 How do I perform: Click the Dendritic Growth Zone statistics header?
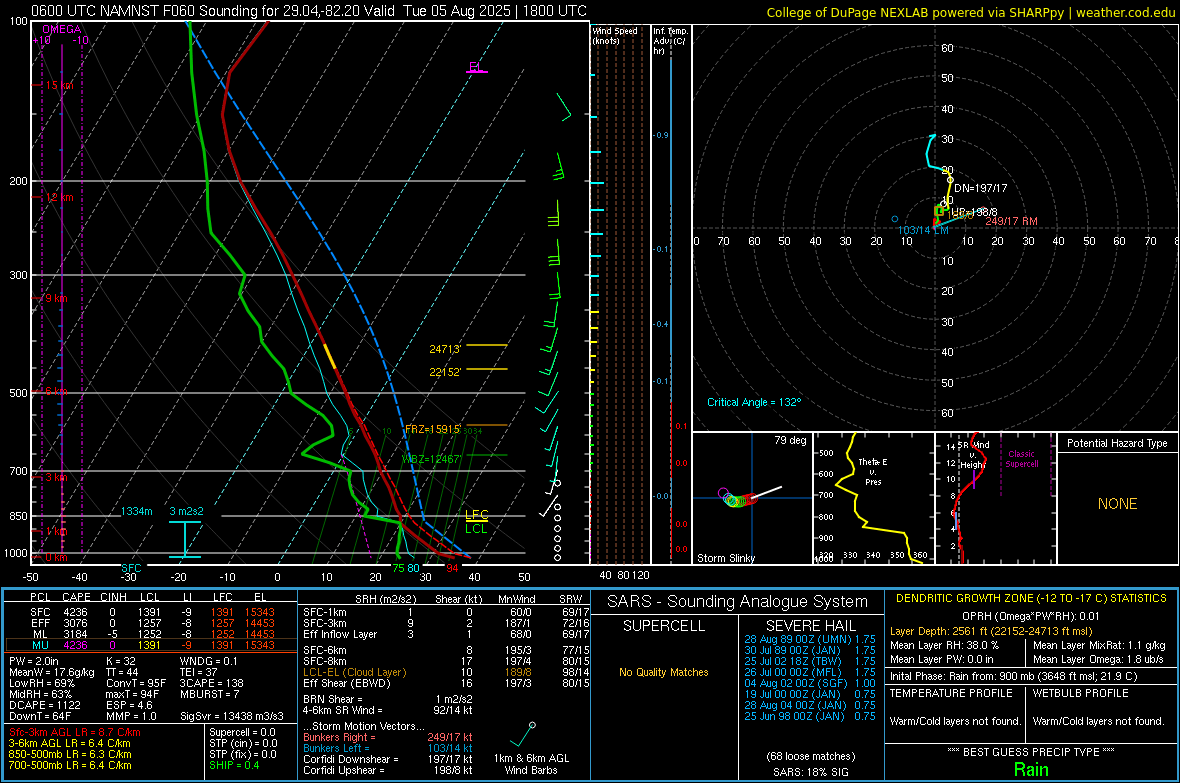click(1031, 598)
